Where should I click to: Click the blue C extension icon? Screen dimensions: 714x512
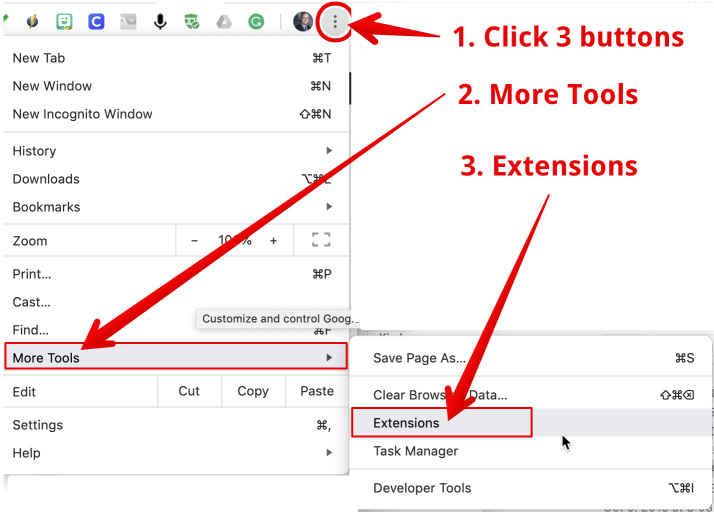(x=96, y=21)
